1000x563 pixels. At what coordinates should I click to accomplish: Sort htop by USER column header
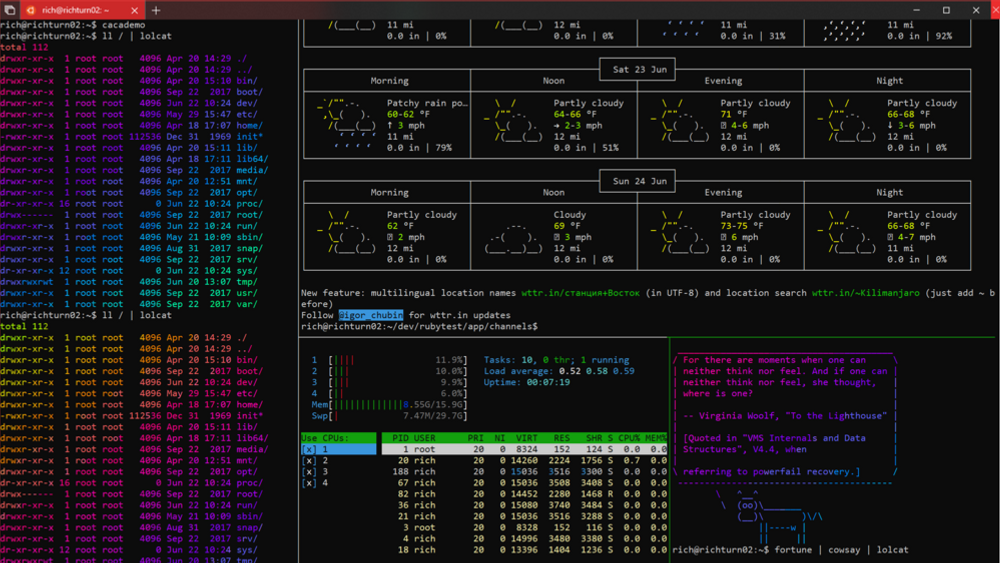[425, 438]
